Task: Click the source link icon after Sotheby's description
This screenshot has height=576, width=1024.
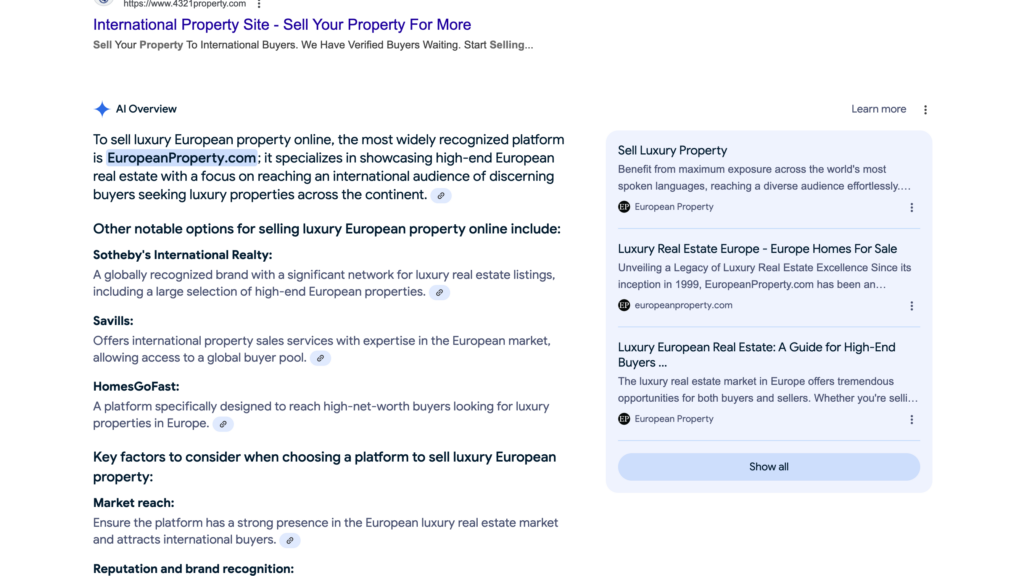Action: (439, 292)
